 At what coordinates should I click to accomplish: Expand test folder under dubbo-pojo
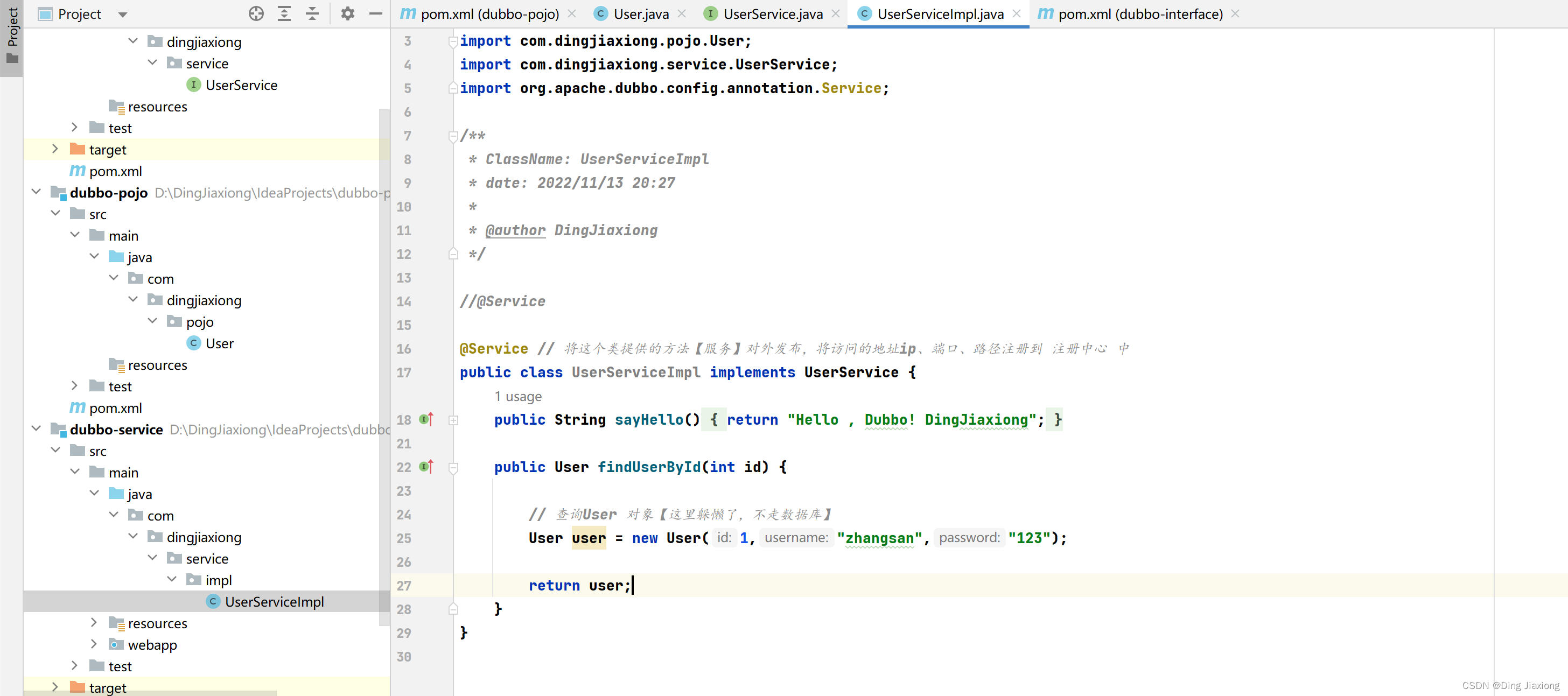point(75,386)
